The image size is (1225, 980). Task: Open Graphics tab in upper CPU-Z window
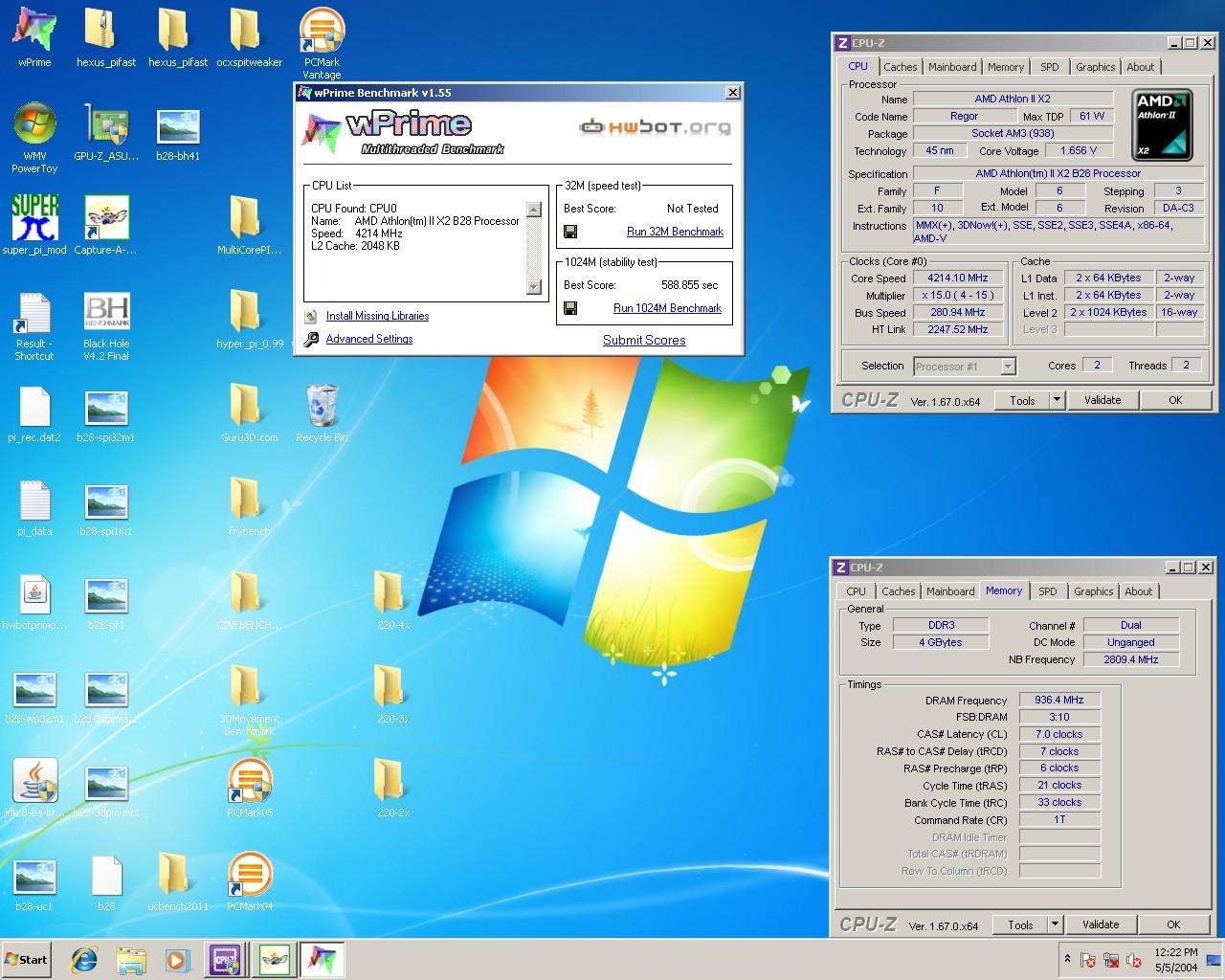pyautogui.click(x=1095, y=67)
